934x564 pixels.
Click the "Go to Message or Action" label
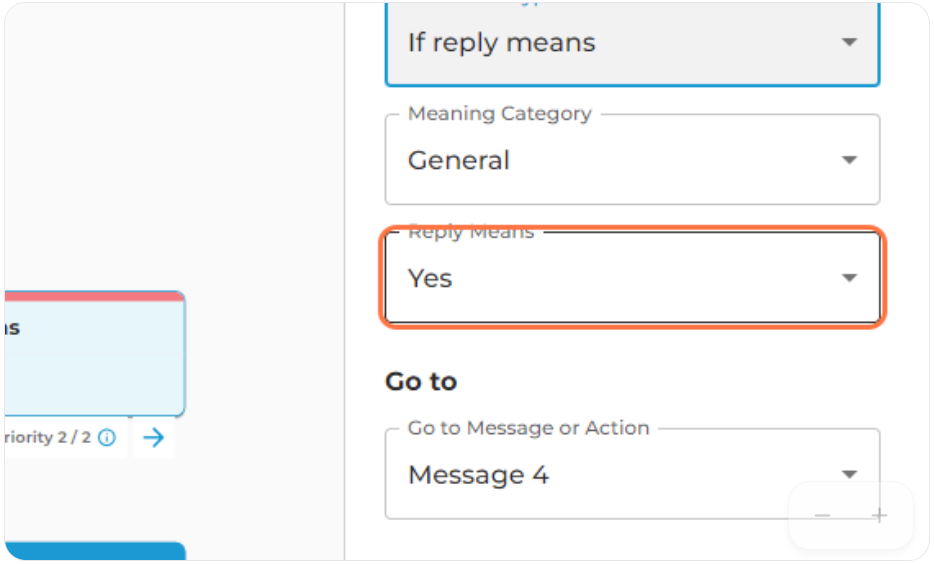[x=528, y=428]
